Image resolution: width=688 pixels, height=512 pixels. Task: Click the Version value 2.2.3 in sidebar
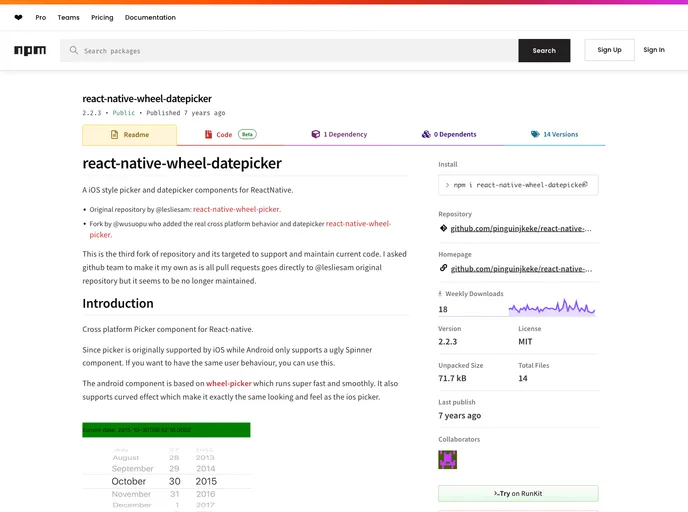pos(448,342)
